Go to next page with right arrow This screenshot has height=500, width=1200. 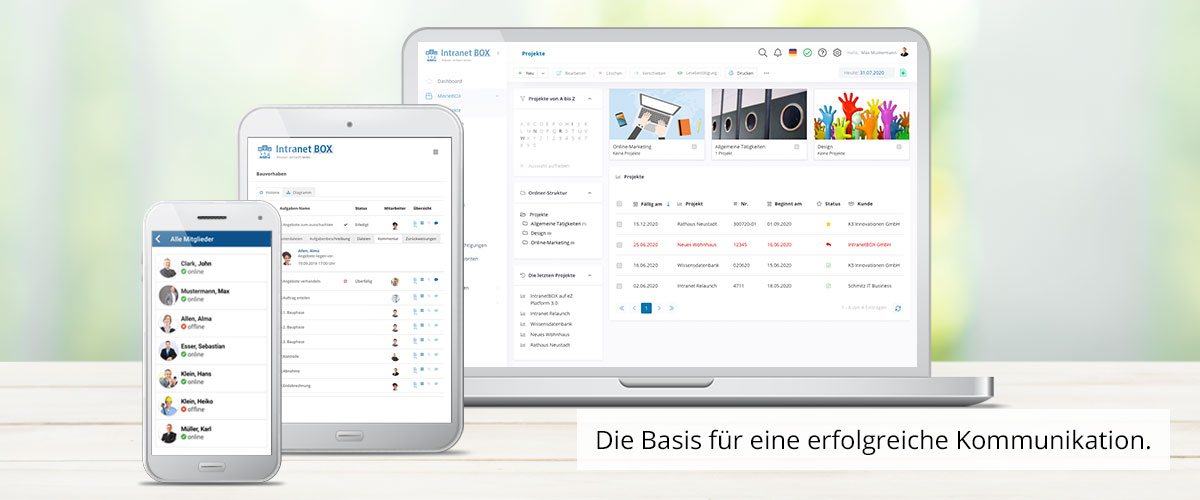tap(659, 308)
